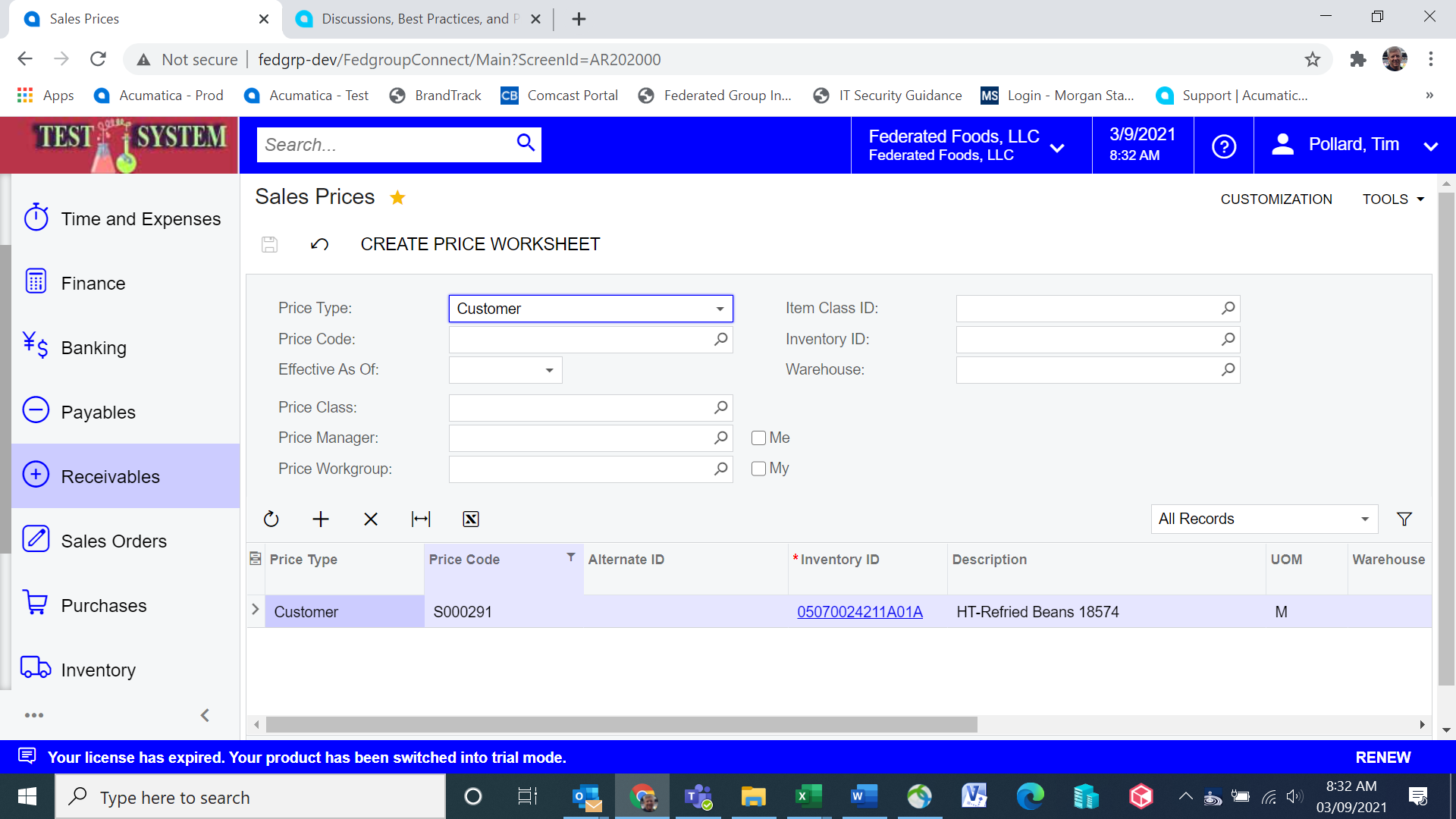This screenshot has height=819, width=1456.
Task: Expand the Customer row arrow
Action: pyautogui.click(x=256, y=610)
